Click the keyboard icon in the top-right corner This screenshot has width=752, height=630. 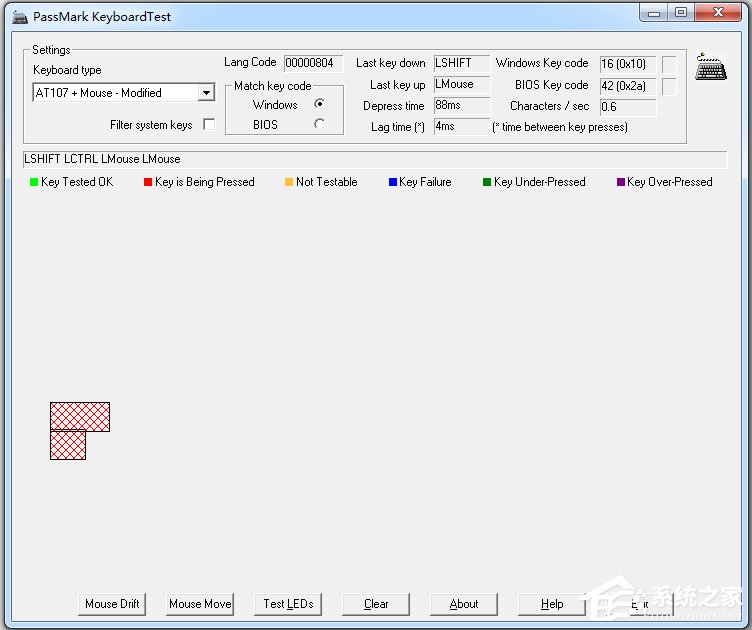coord(711,66)
